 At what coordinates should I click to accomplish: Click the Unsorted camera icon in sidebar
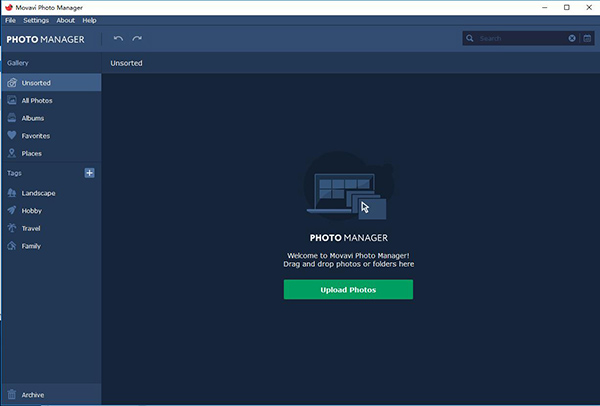[x=12, y=83]
